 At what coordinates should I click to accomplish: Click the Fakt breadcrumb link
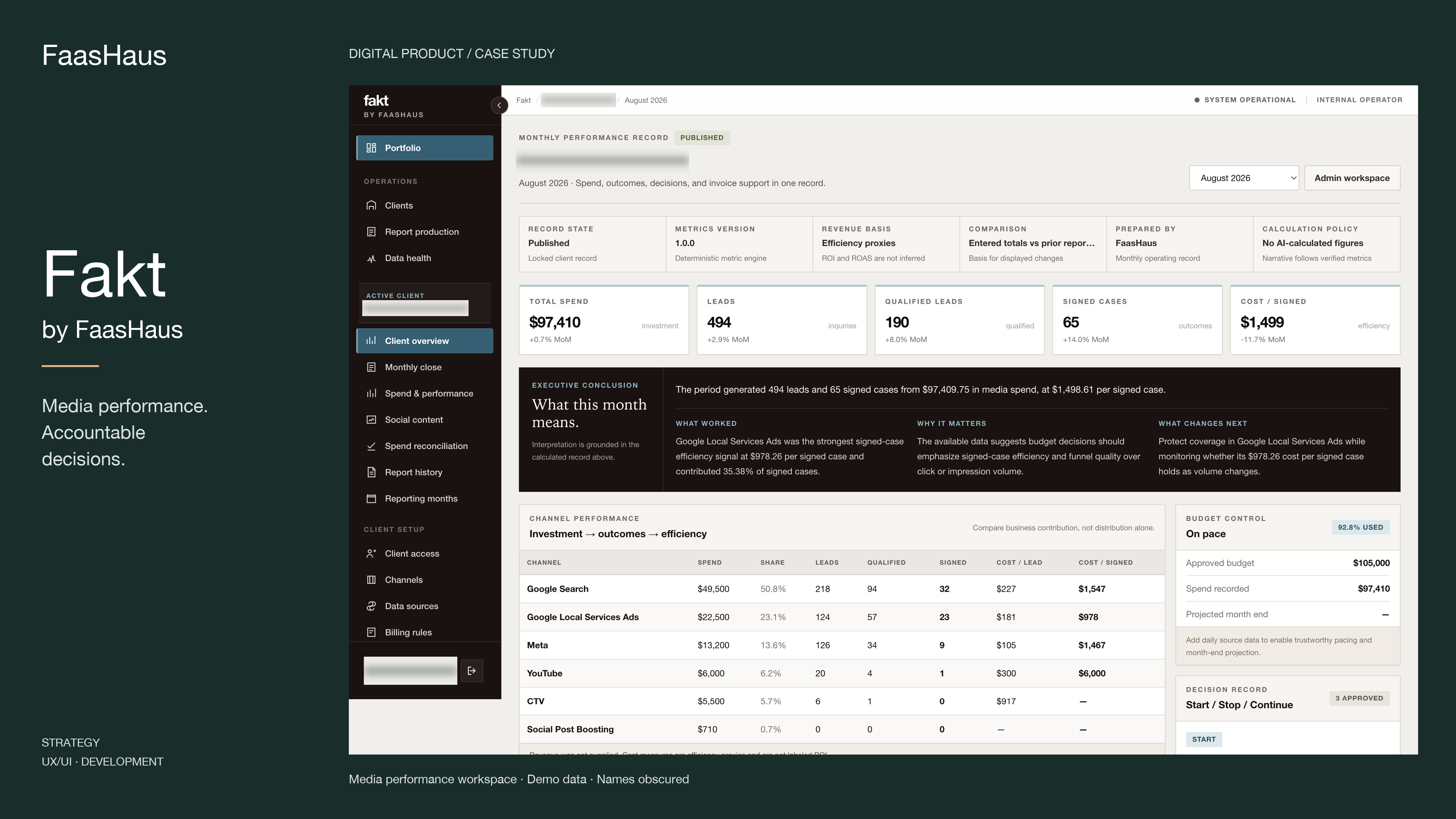pyautogui.click(x=523, y=100)
